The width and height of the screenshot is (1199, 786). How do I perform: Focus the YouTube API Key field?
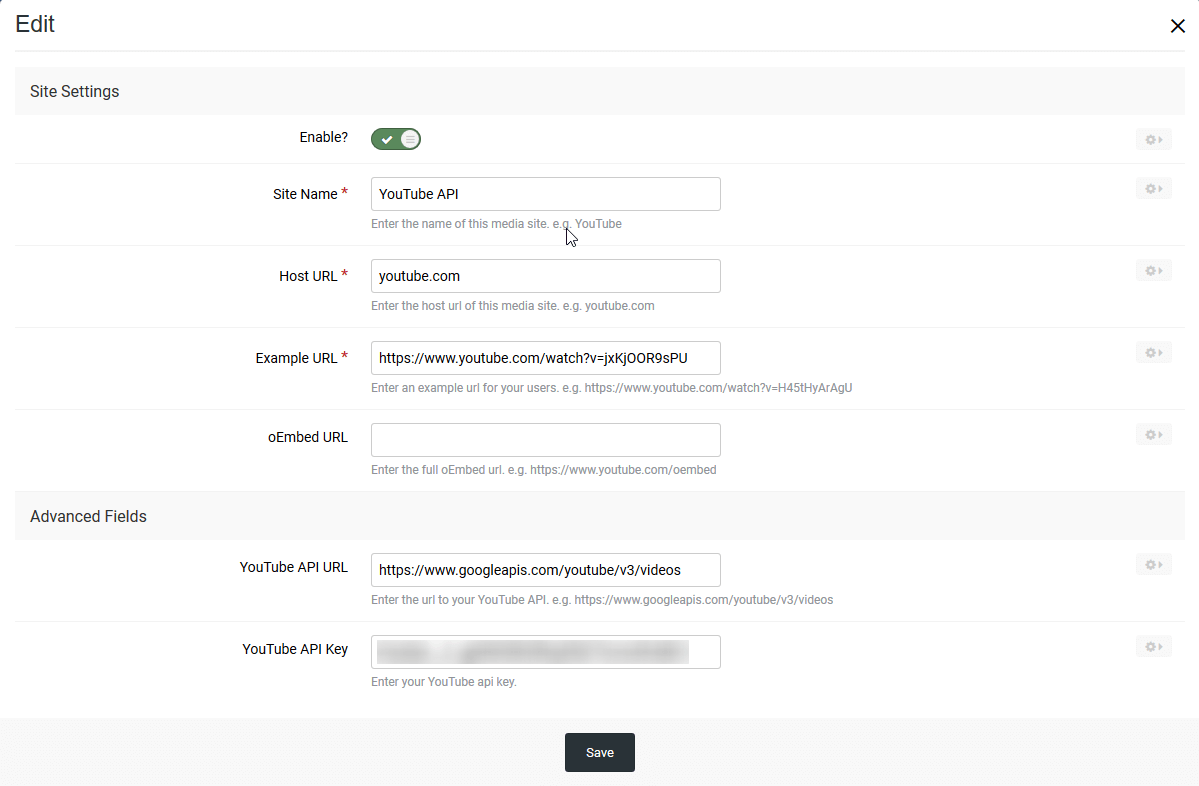[545, 652]
